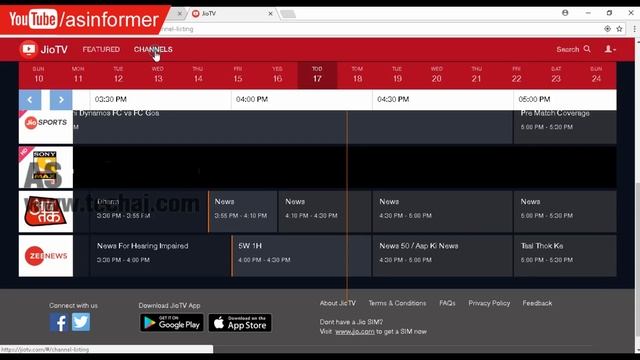
Task: Select Wednesday 20 date tab
Action: pyautogui.click(x=437, y=75)
